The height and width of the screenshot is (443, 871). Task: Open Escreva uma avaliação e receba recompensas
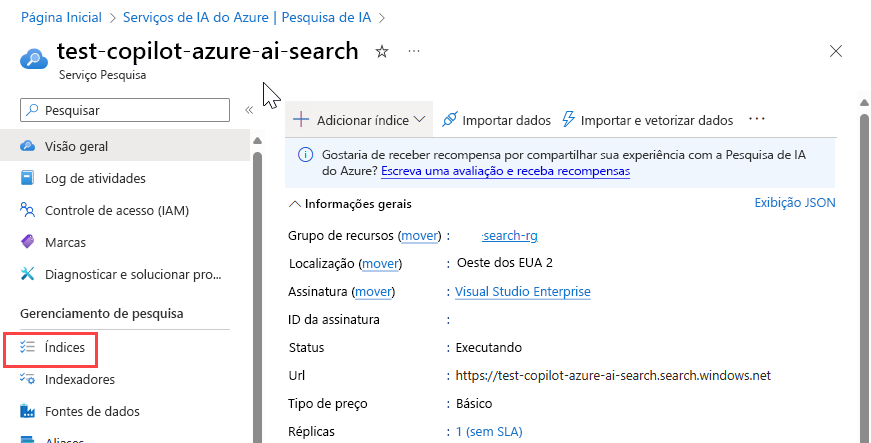(505, 171)
